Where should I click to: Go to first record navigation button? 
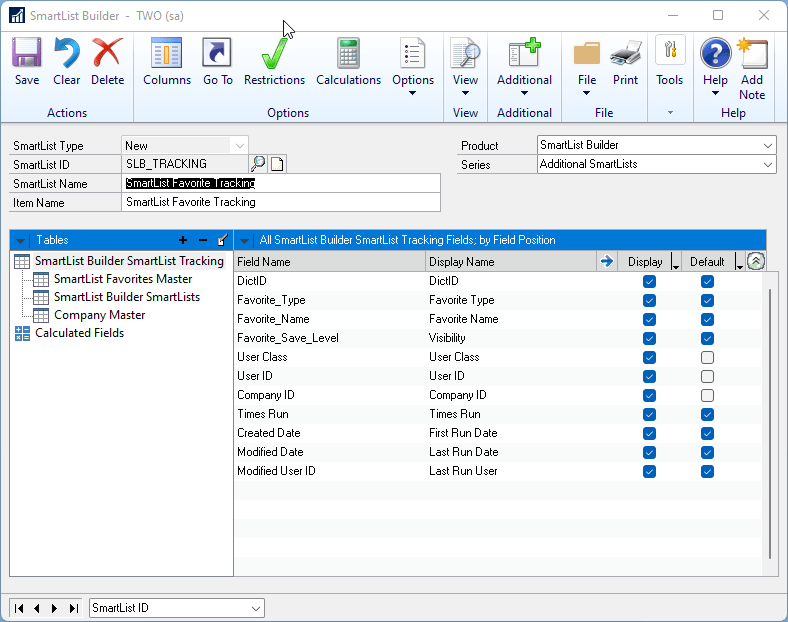coord(19,608)
